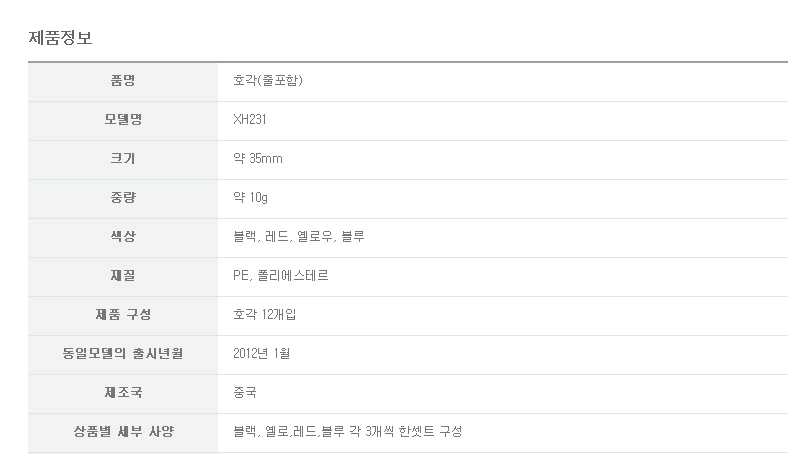
Task: Select the 호각(줄포함) product name value
Action: (267, 81)
